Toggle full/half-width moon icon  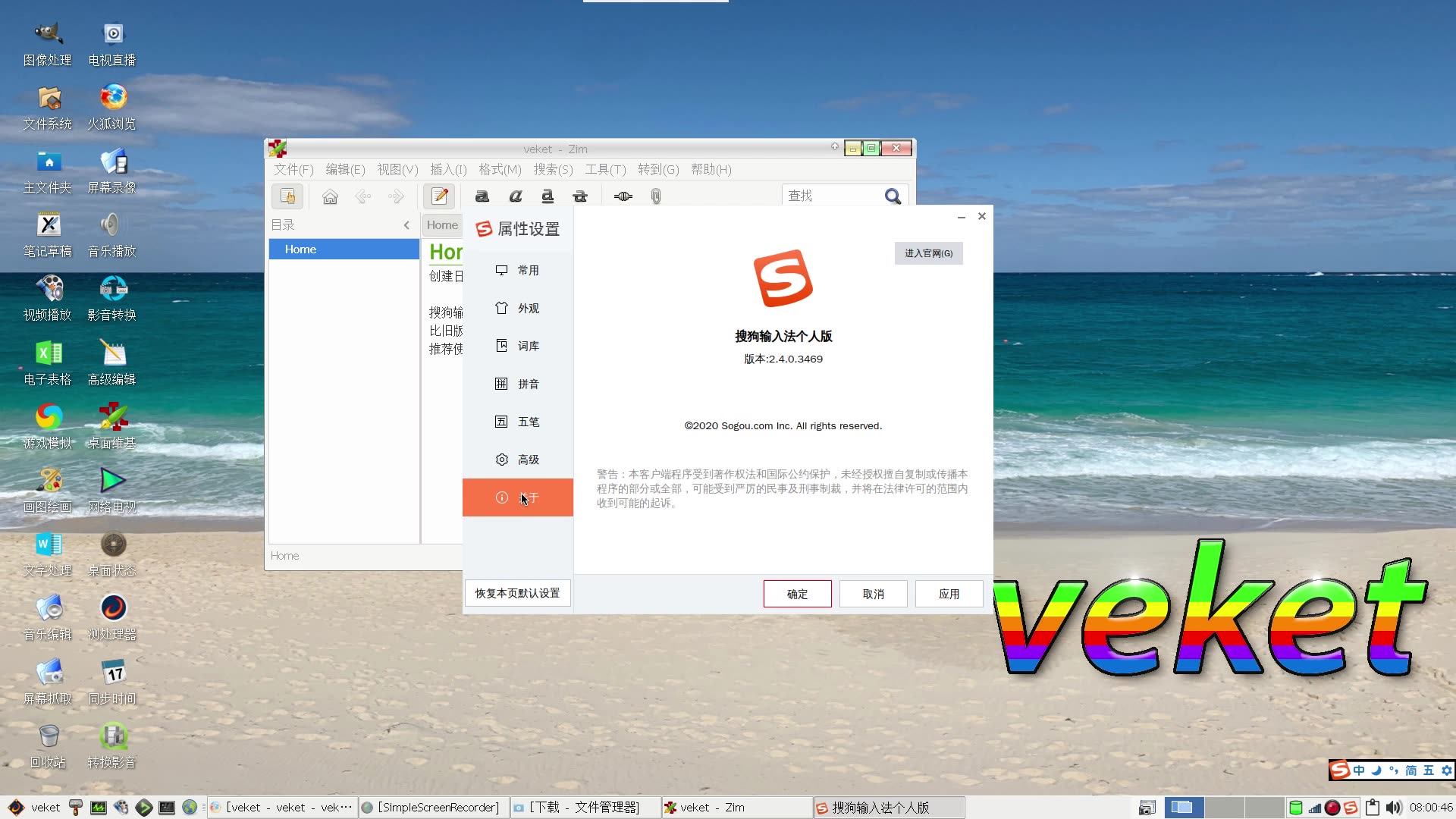(x=1376, y=770)
